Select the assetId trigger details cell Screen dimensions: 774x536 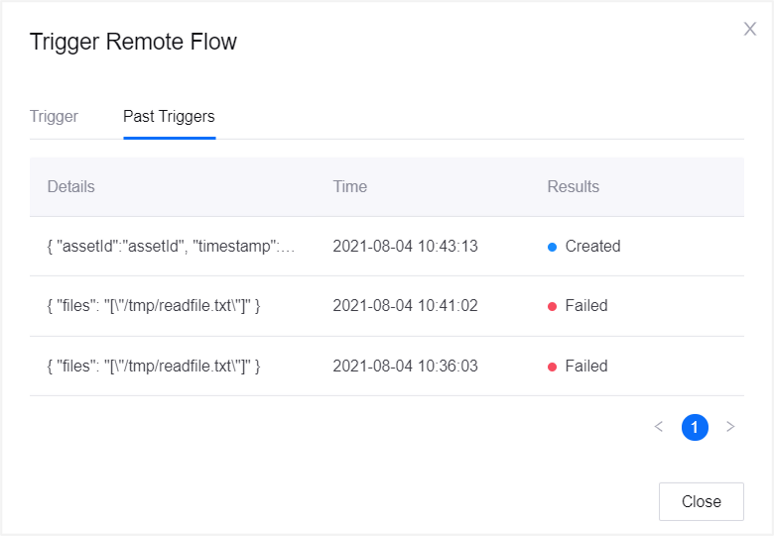click(171, 246)
